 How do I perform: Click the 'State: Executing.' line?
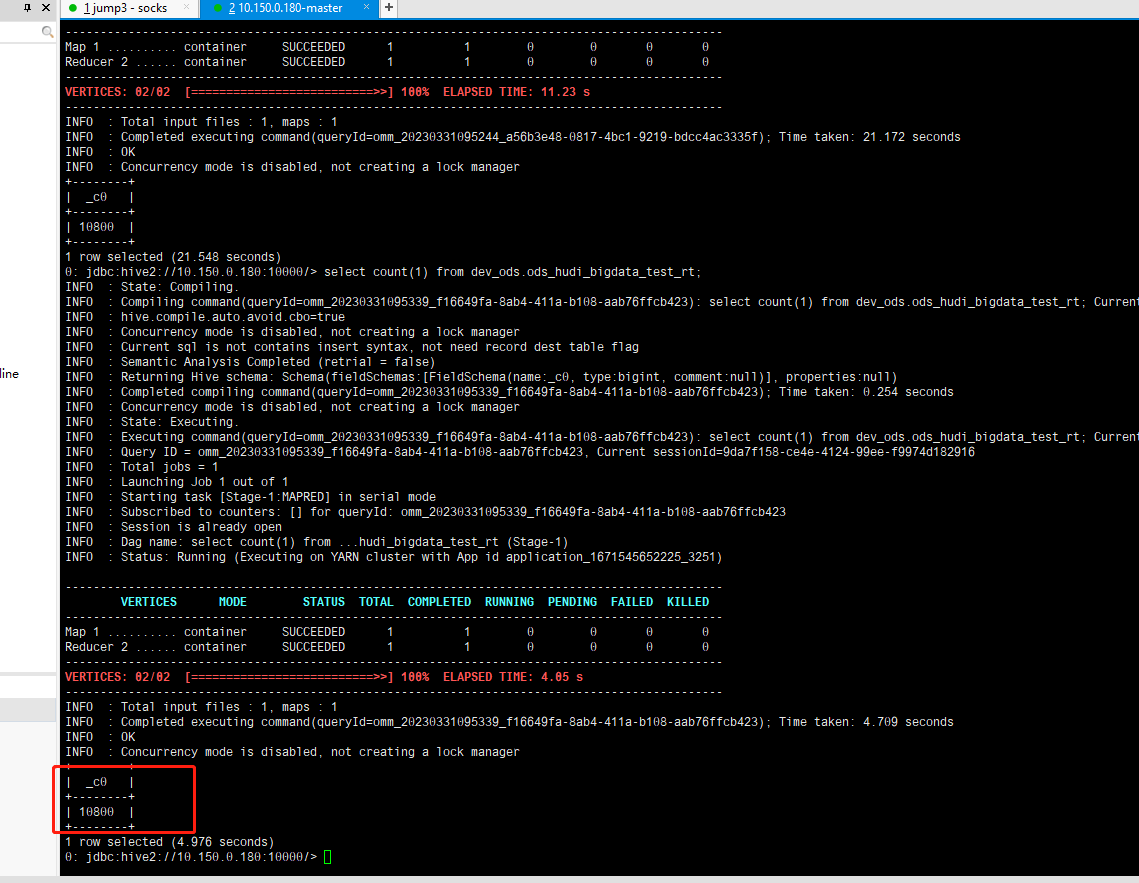tap(152, 422)
